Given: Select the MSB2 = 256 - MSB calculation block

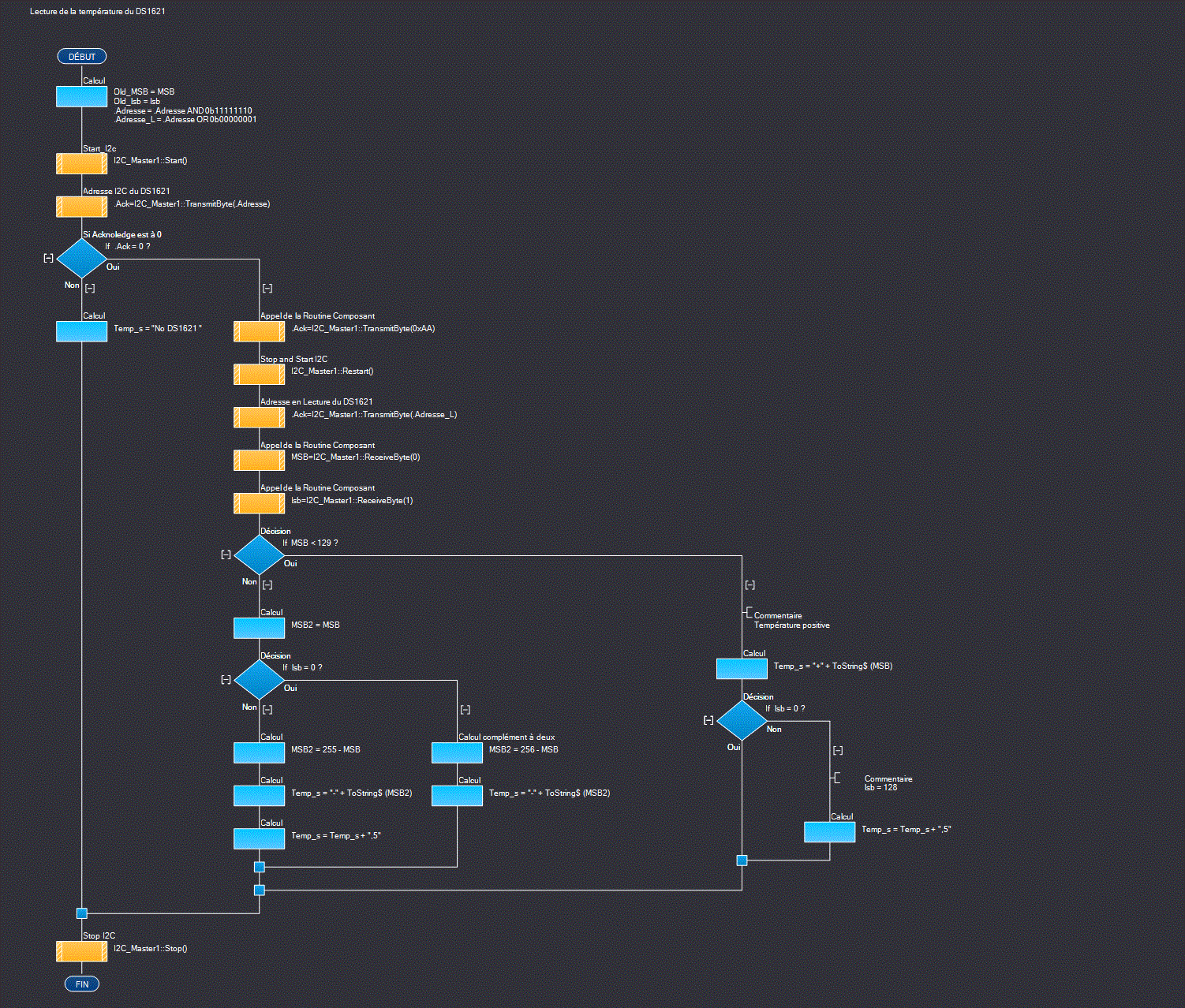Looking at the screenshot, I should [457, 752].
